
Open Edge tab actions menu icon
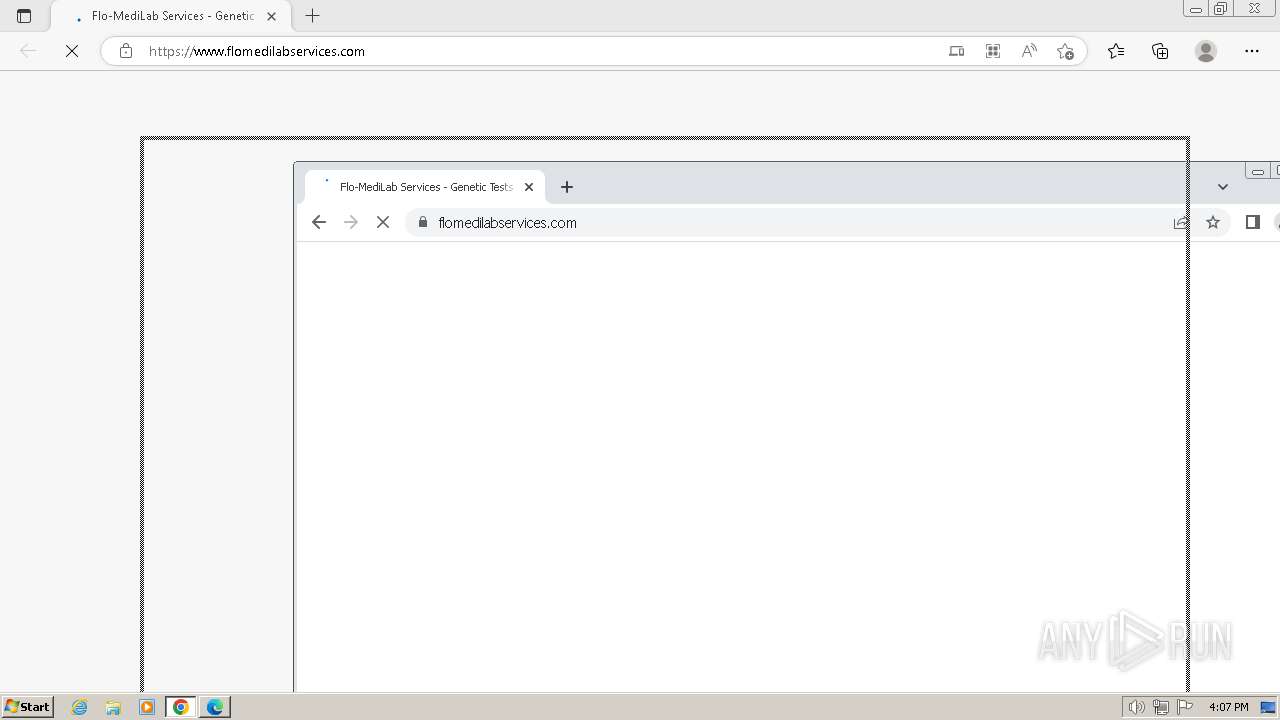tap(24, 16)
